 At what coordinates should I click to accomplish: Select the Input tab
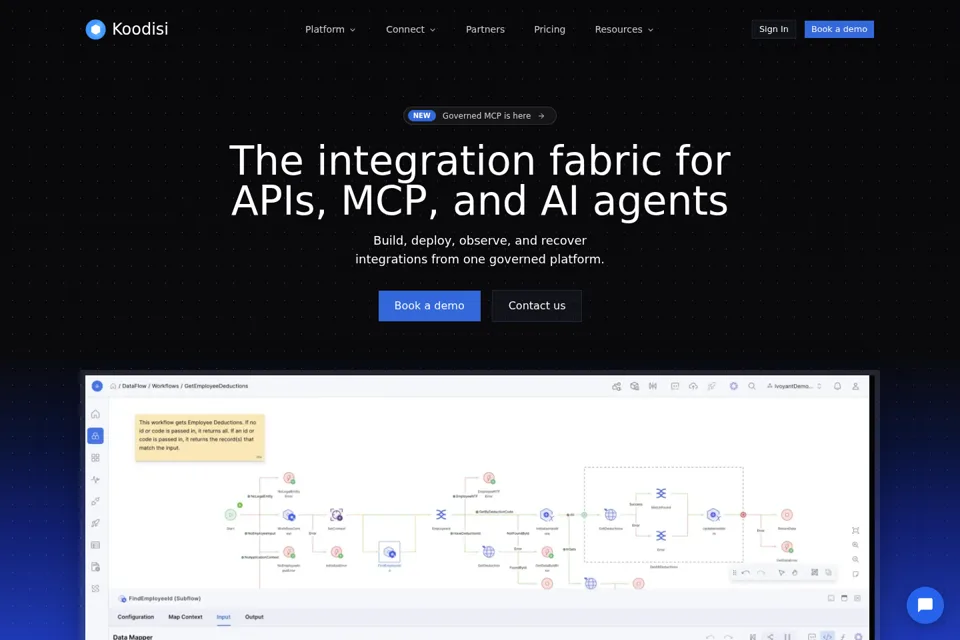tap(223, 617)
